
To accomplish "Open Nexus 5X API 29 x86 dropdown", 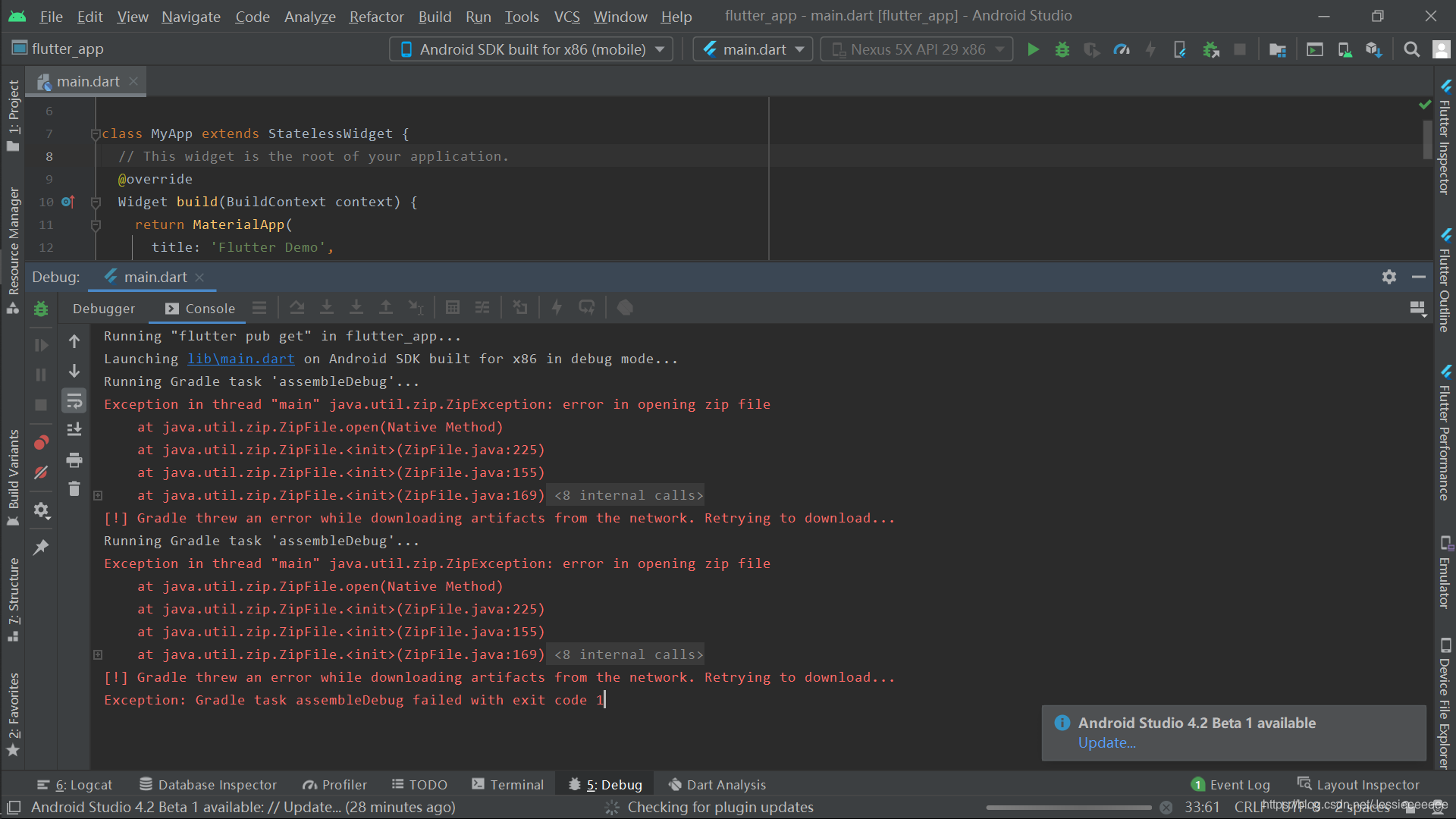I will tap(917, 49).
